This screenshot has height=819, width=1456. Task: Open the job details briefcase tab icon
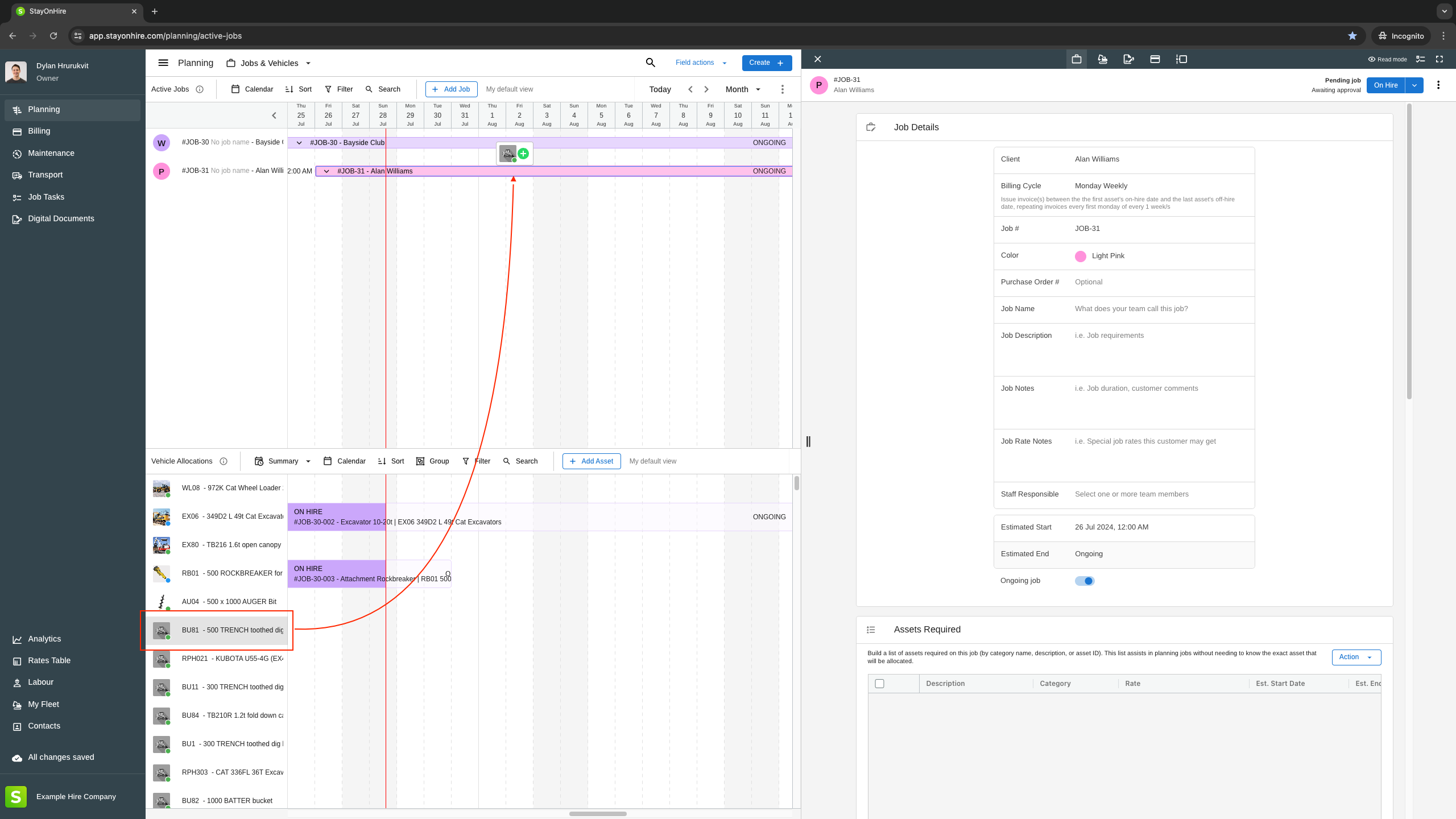click(x=1076, y=59)
